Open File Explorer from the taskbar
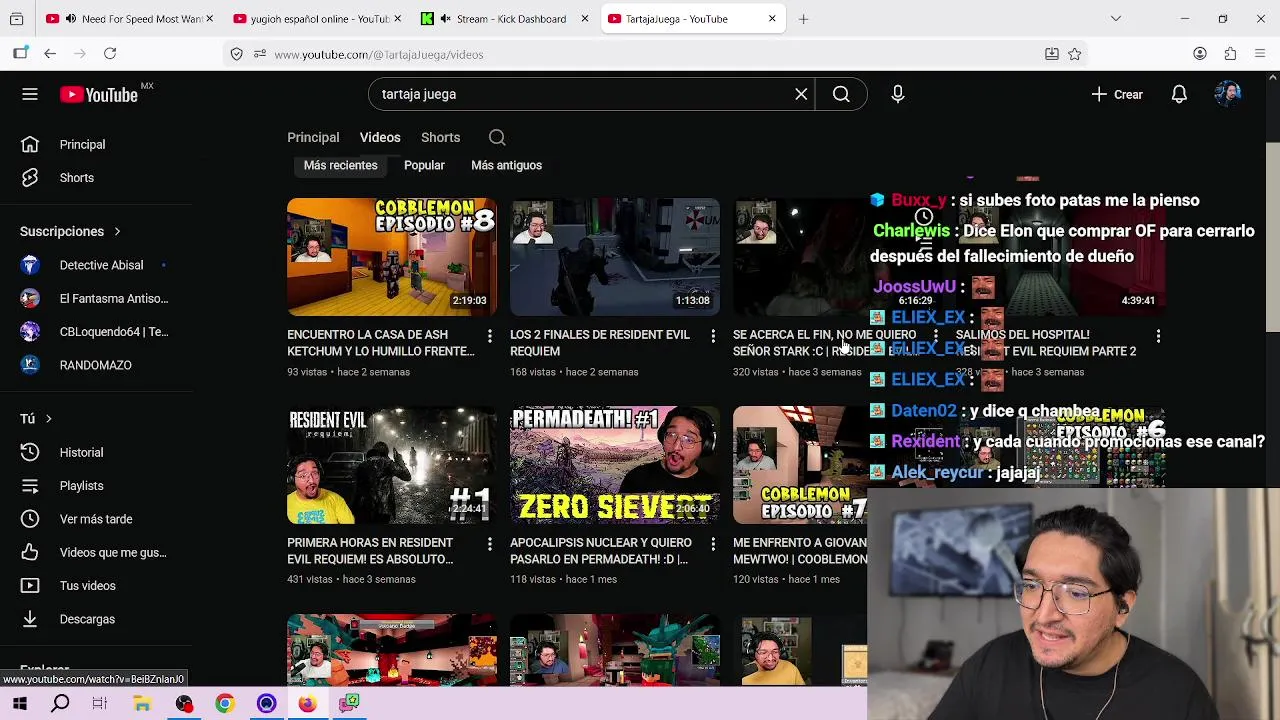The width and height of the screenshot is (1280, 720). [142, 704]
